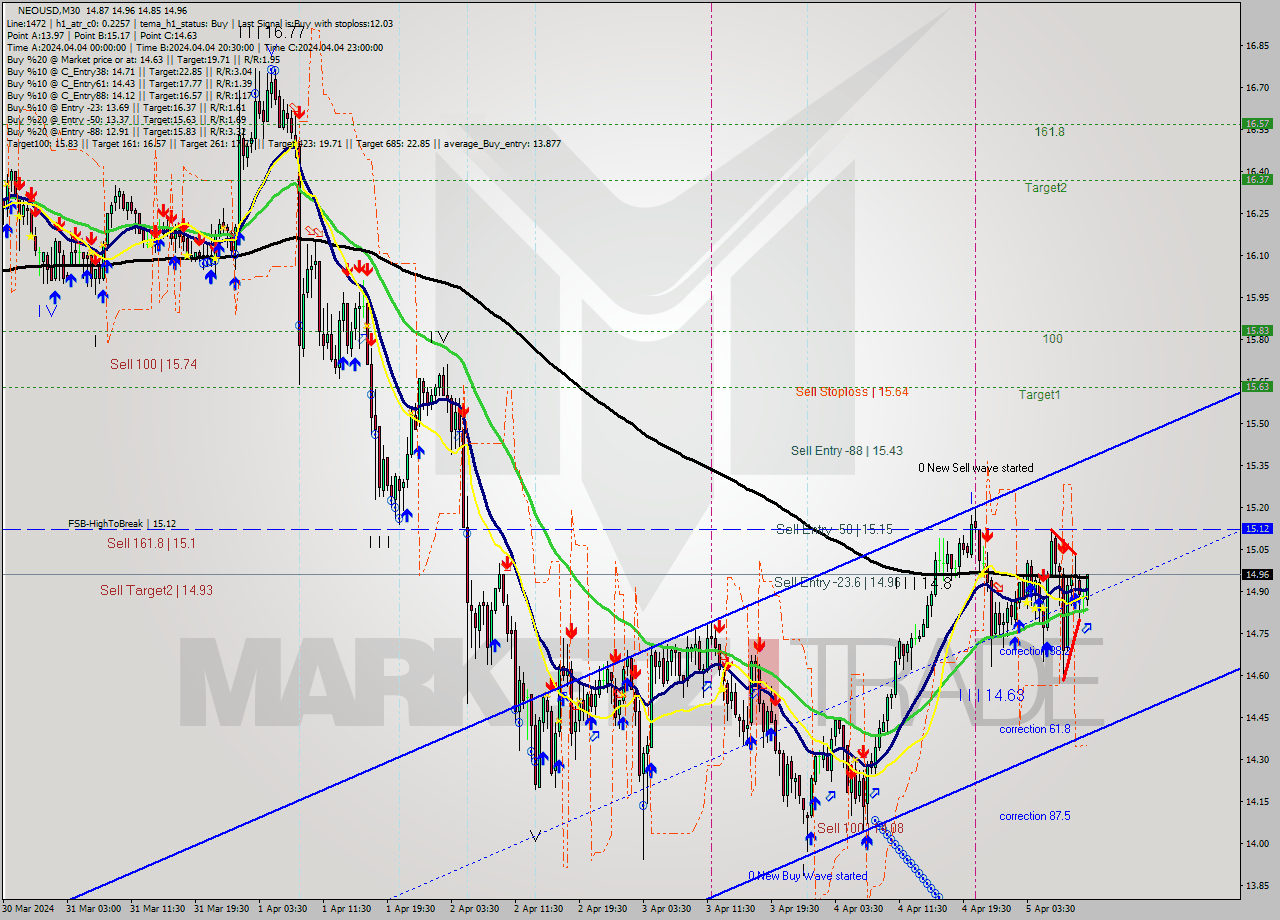Select the green 'Target1' label
The height and width of the screenshot is (920, 1280).
[1039, 395]
